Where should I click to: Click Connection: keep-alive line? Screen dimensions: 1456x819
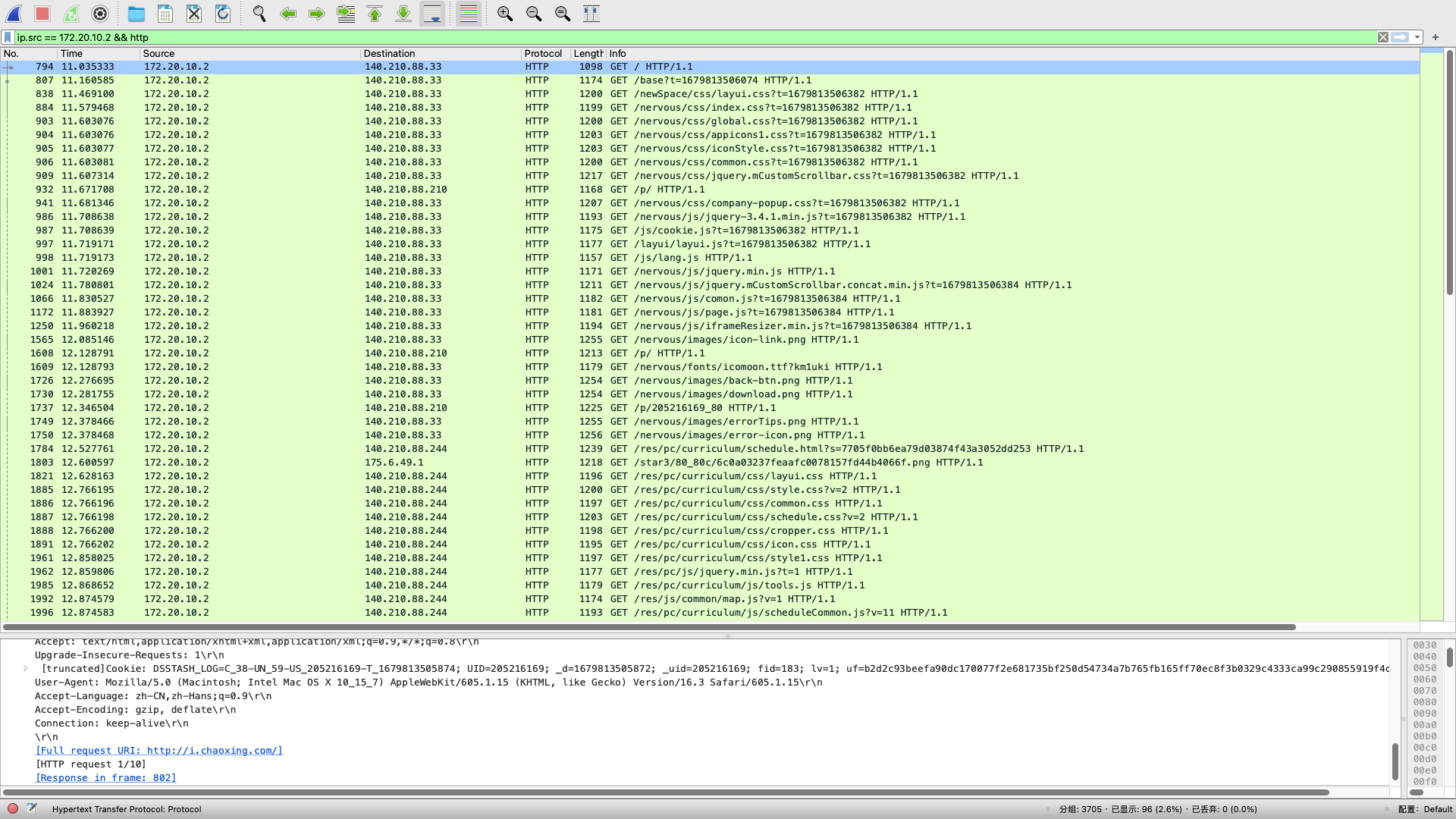click(111, 723)
